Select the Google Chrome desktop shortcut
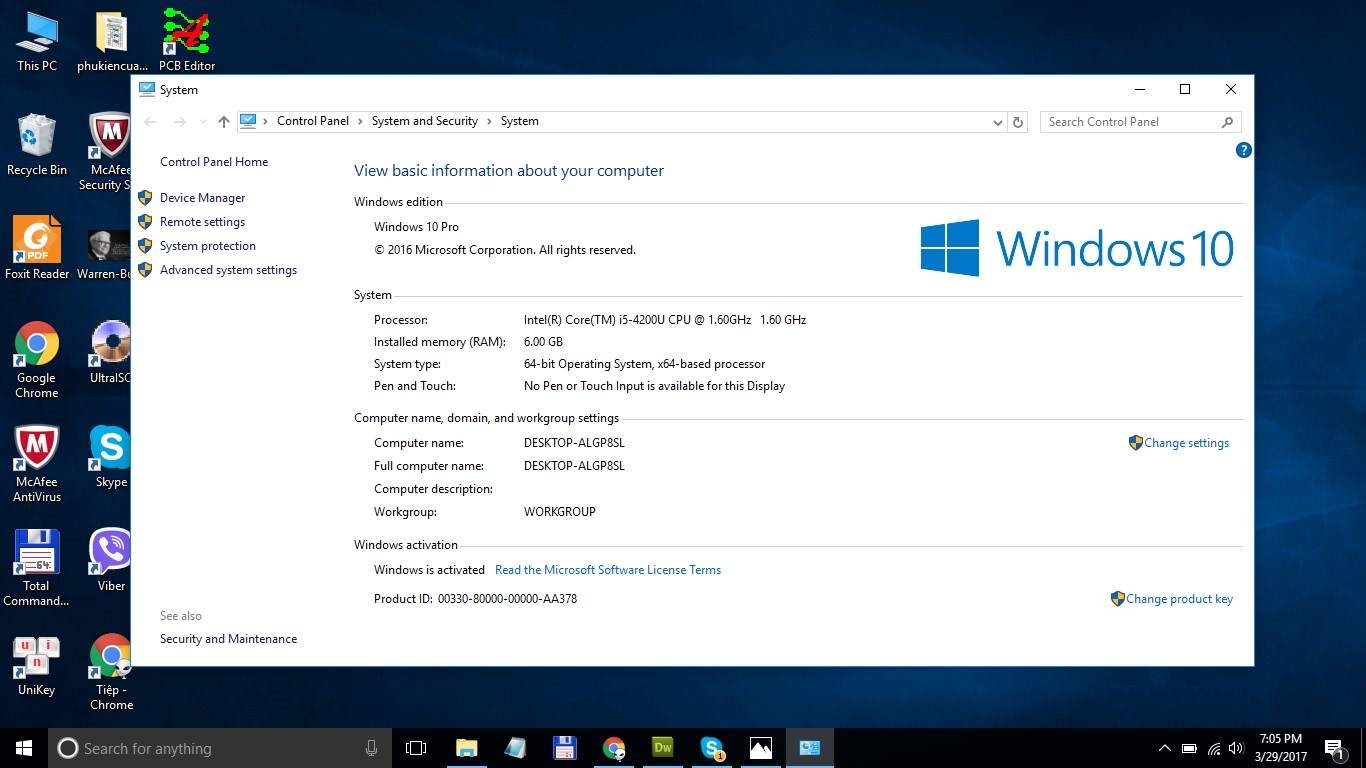Viewport: 1366px width, 768px height. click(37, 360)
